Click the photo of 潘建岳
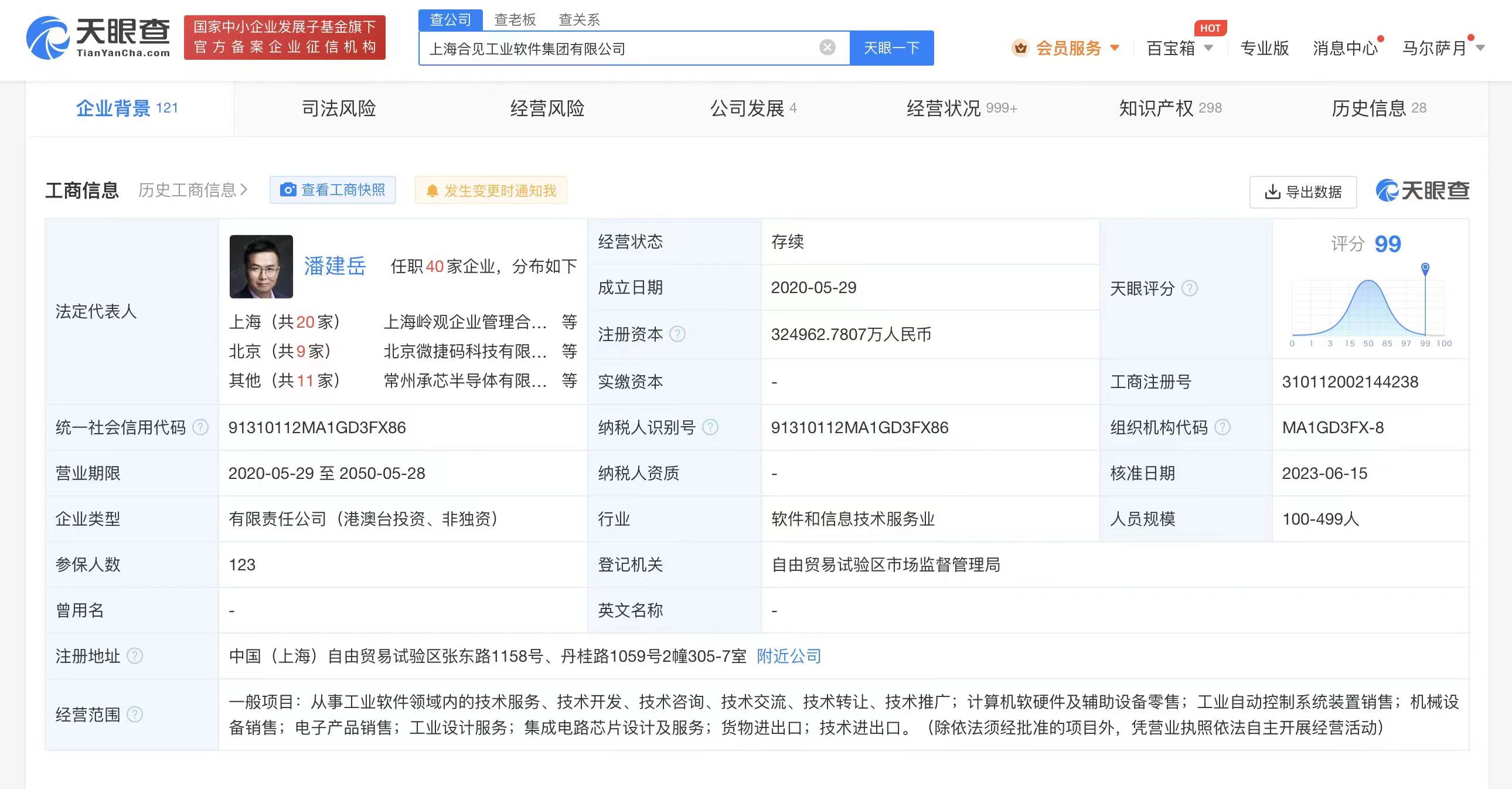The image size is (1512, 789). 261,267
